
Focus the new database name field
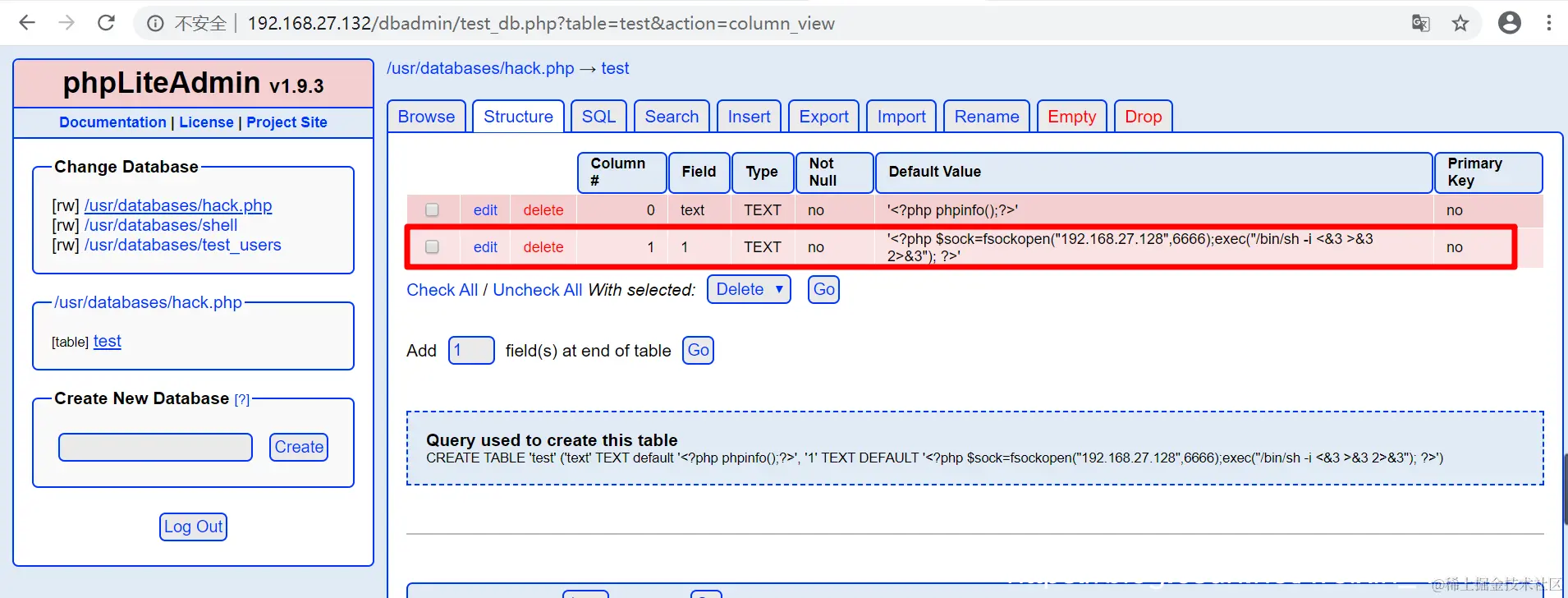[x=155, y=447]
